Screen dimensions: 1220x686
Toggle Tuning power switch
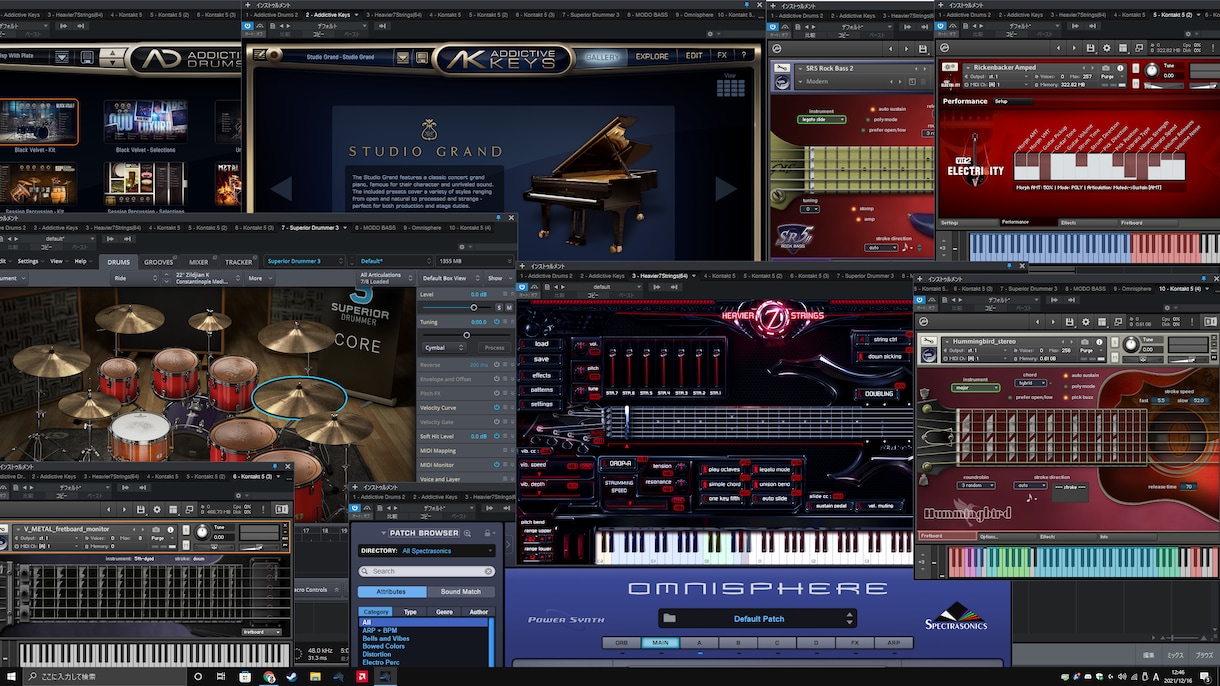coord(497,322)
